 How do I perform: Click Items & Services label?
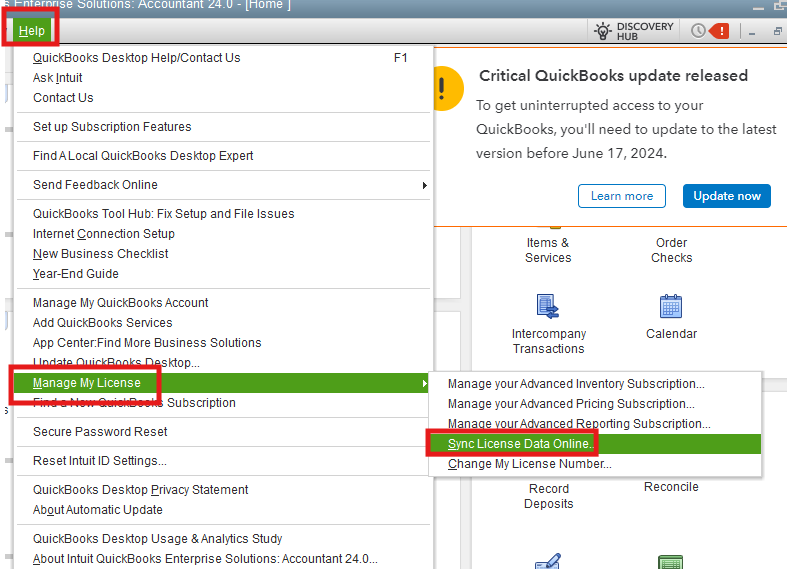(x=548, y=250)
